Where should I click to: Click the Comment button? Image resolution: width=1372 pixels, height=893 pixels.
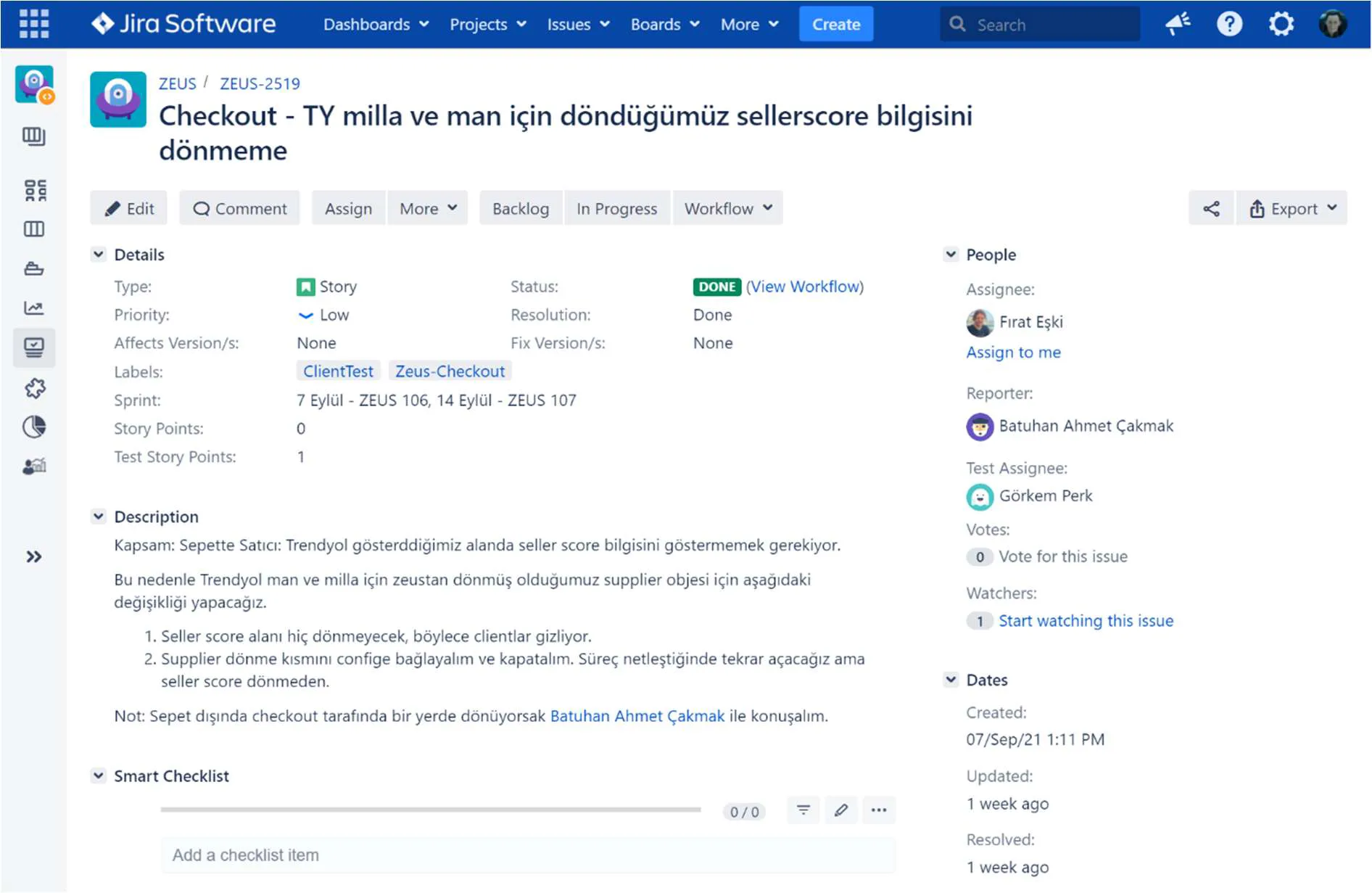tap(240, 209)
